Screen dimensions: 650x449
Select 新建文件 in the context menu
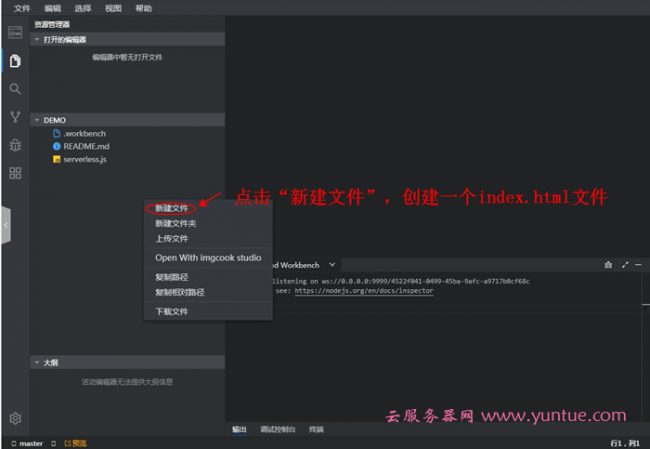(172, 208)
